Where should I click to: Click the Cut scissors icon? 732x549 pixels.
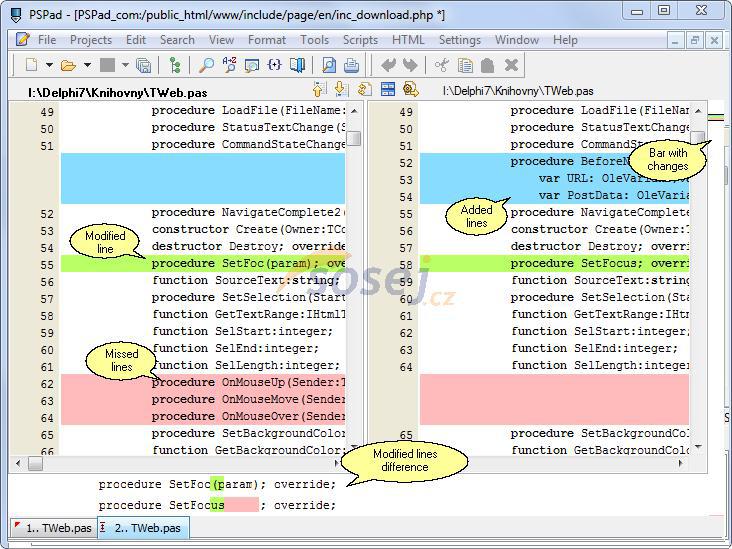441,65
